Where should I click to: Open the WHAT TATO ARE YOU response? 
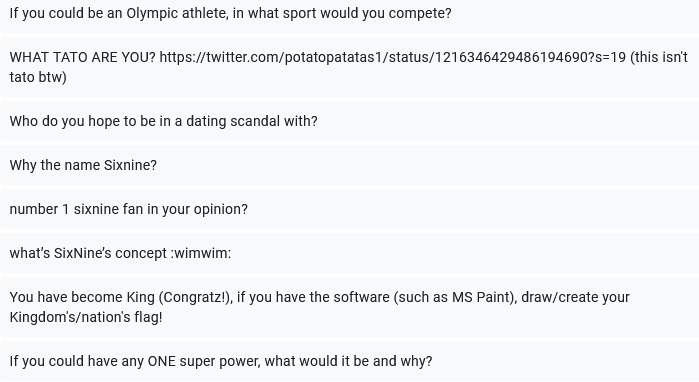pos(350,67)
